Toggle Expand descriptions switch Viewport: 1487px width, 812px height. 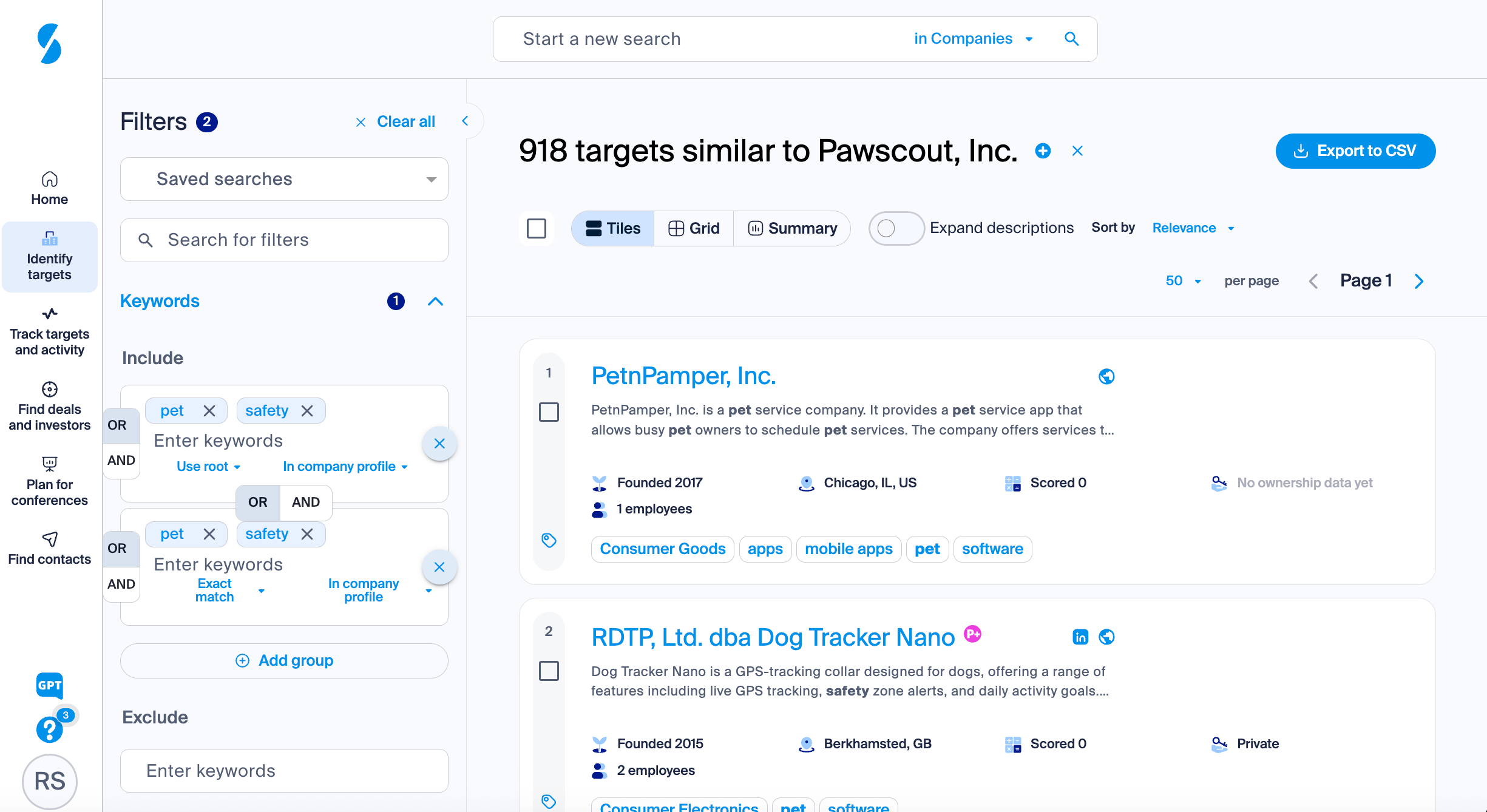896,228
